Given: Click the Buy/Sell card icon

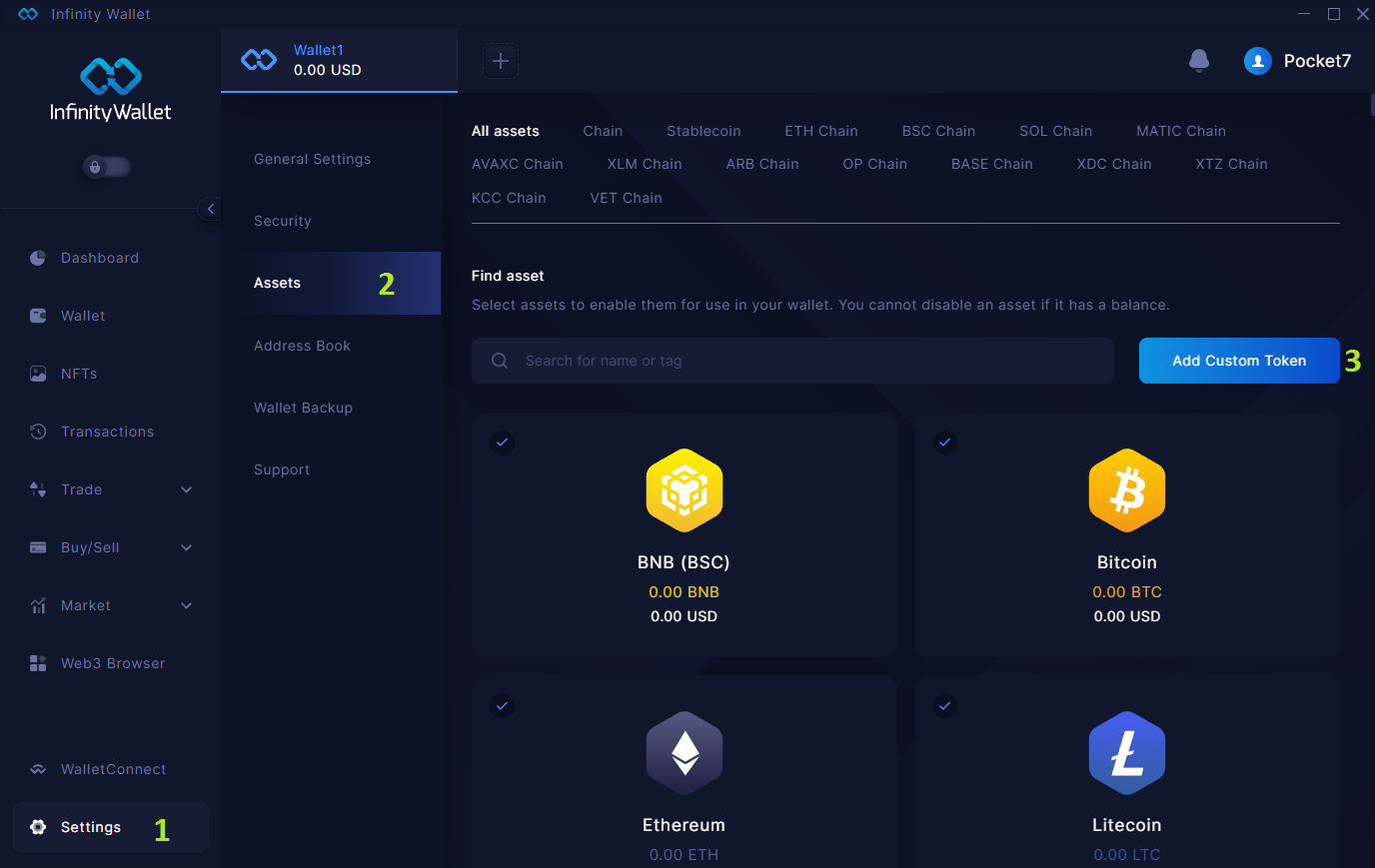Looking at the screenshot, I should point(38,547).
